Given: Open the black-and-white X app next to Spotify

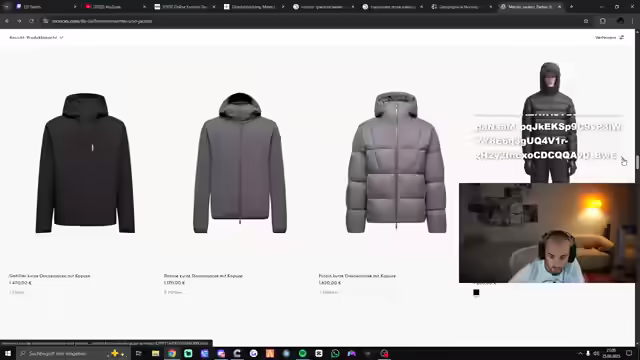Looking at the screenshot, I should click(319, 353).
